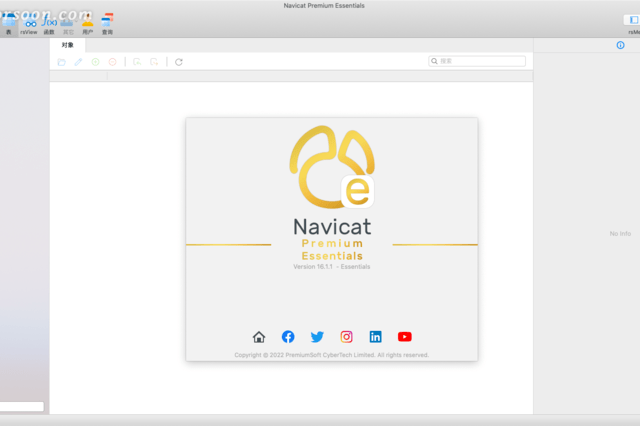Select the Objects (对象) tab
The height and width of the screenshot is (426, 640).
click(x=68, y=45)
